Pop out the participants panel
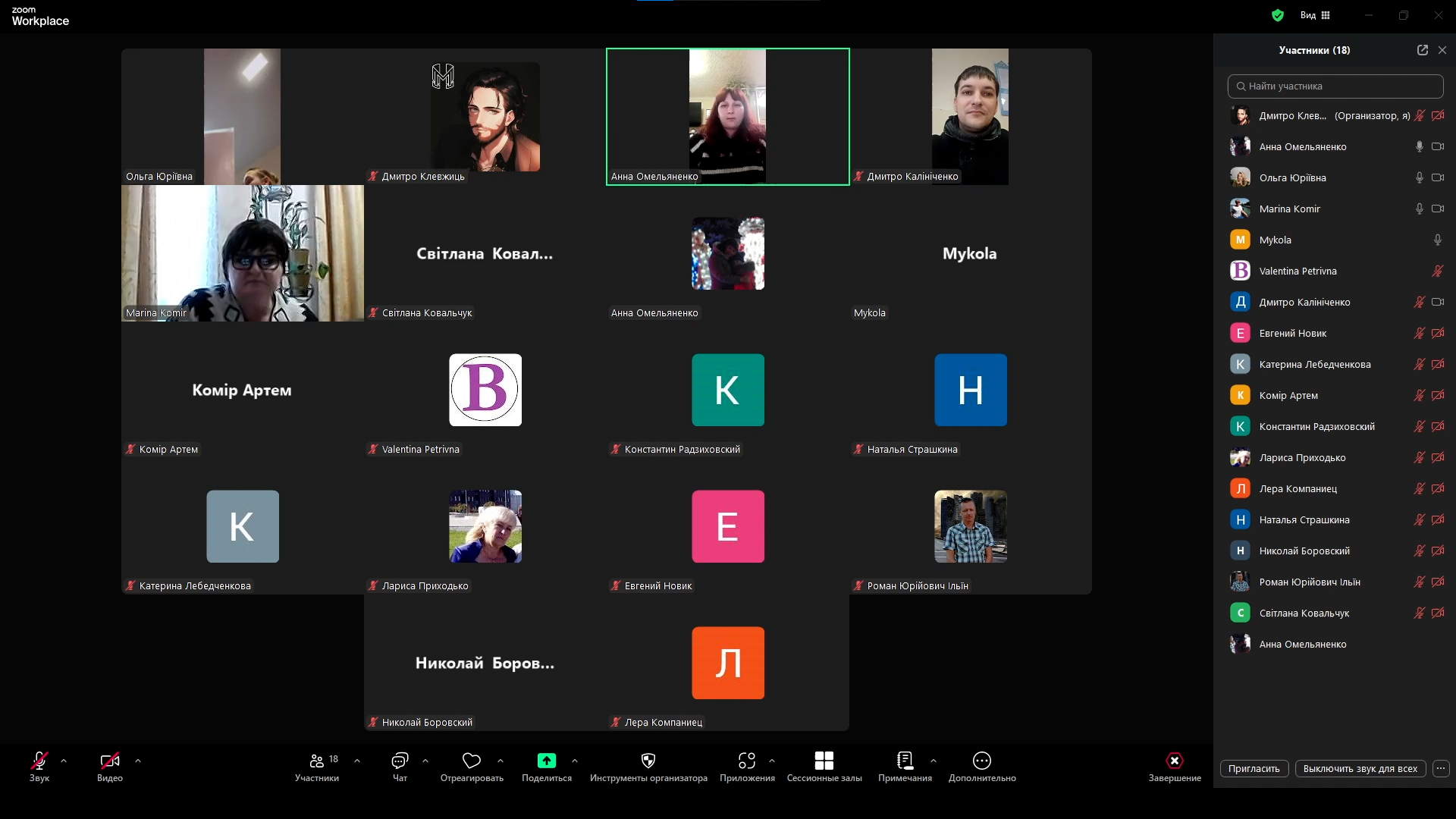Image resolution: width=1456 pixels, height=819 pixels. pyautogui.click(x=1423, y=50)
